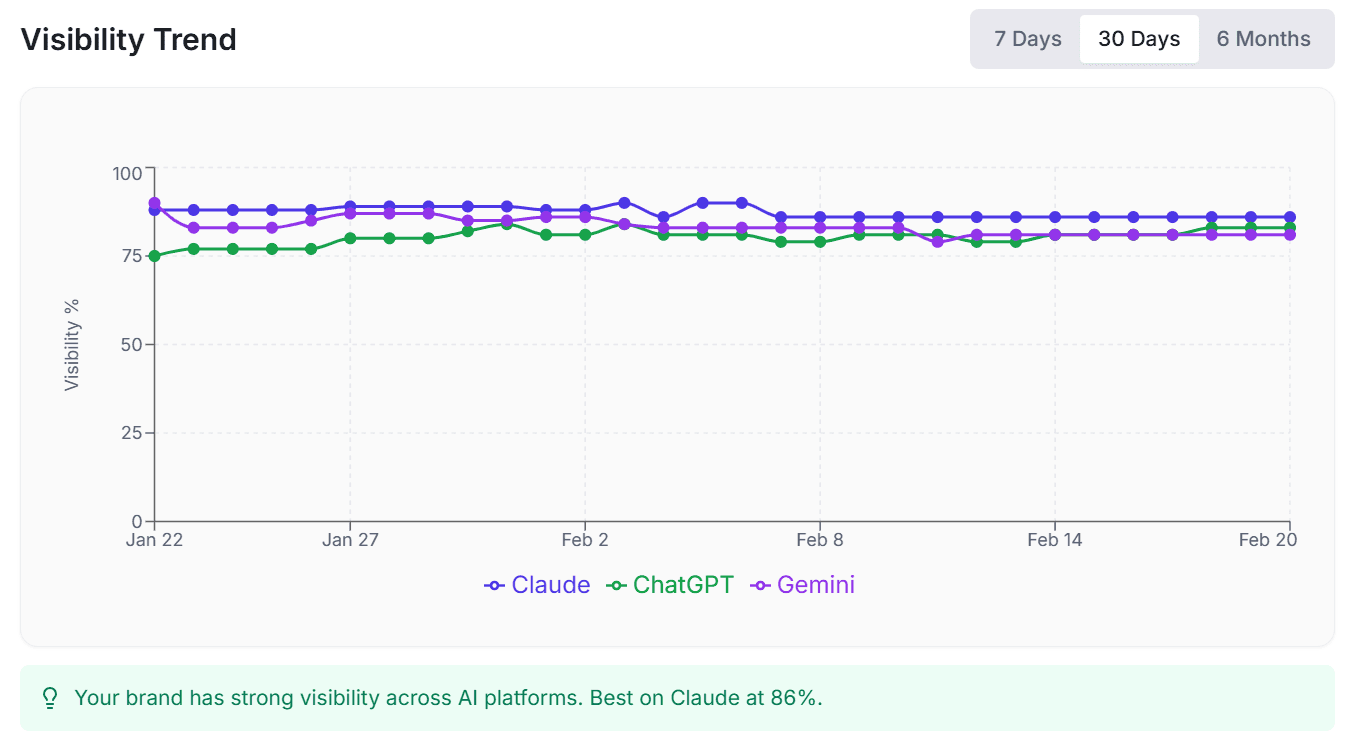
Task: Click the strong visibility insight message
Action: point(447,698)
